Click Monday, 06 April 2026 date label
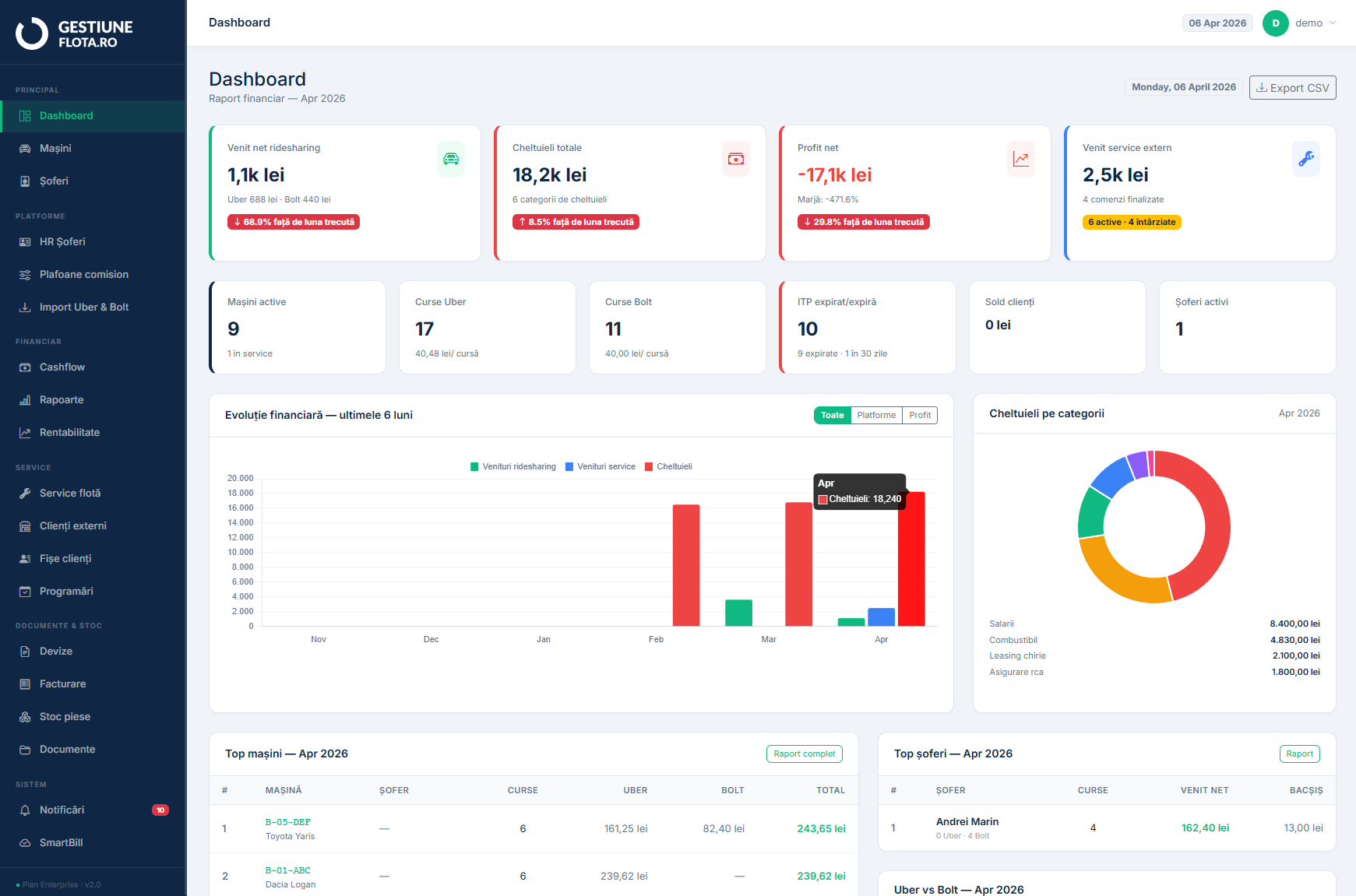The width and height of the screenshot is (1356, 896). [1184, 87]
